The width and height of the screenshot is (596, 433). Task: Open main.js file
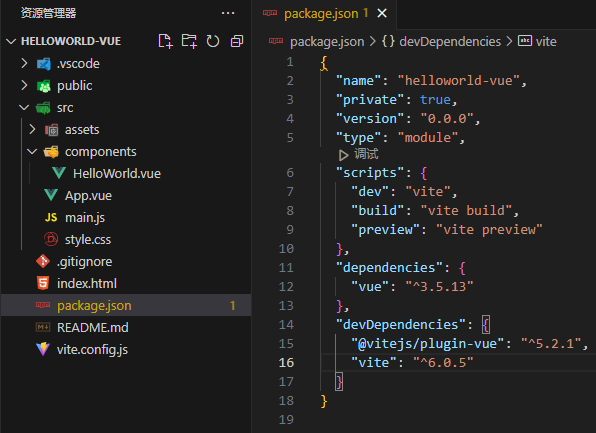(x=85, y=217)
